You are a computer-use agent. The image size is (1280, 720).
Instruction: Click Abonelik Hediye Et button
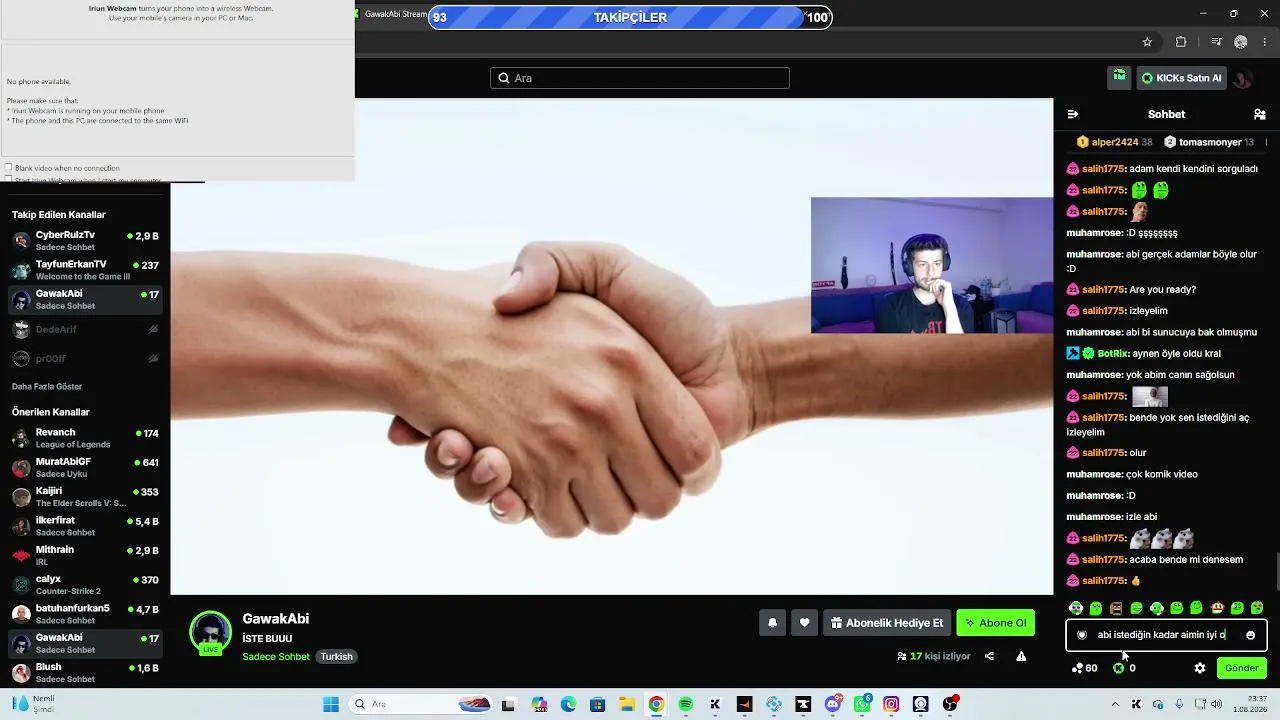[x=886, y=623]
